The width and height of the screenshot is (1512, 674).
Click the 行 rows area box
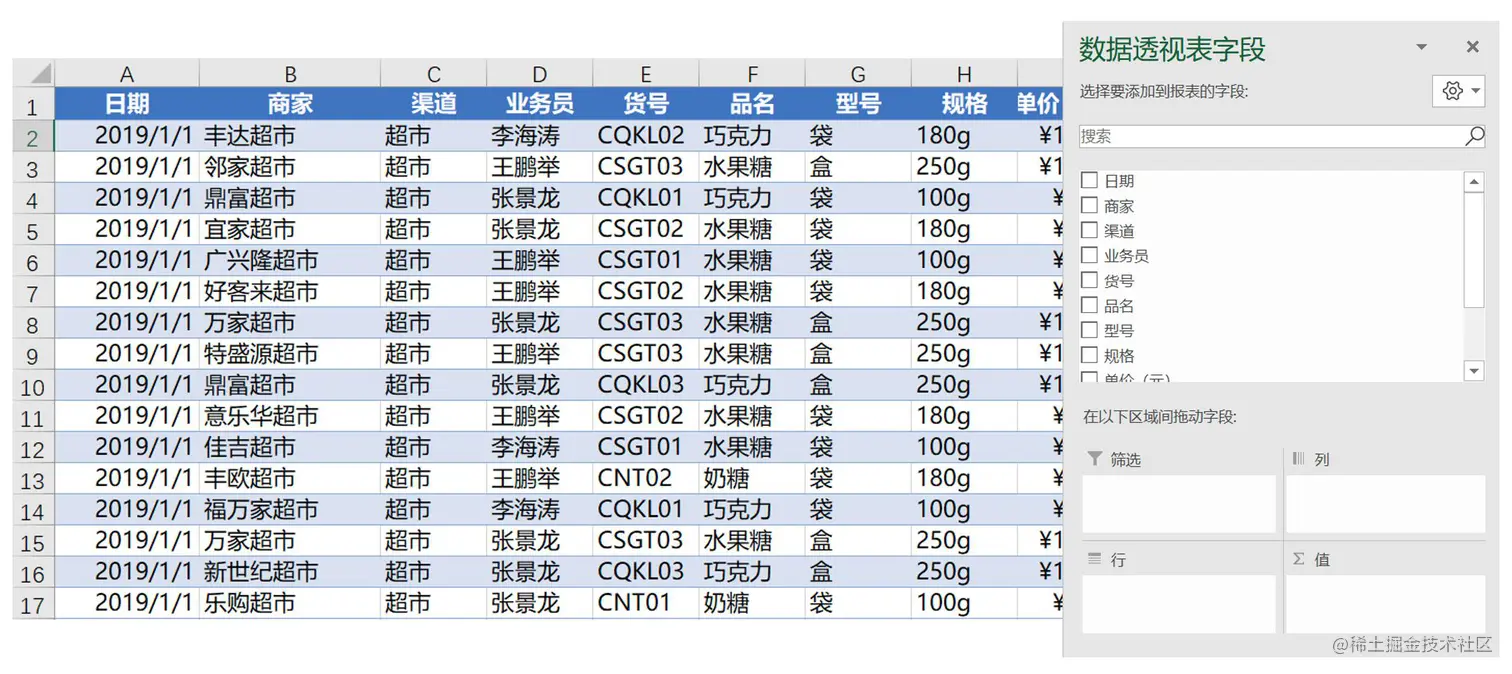[x=1179, y=603]
